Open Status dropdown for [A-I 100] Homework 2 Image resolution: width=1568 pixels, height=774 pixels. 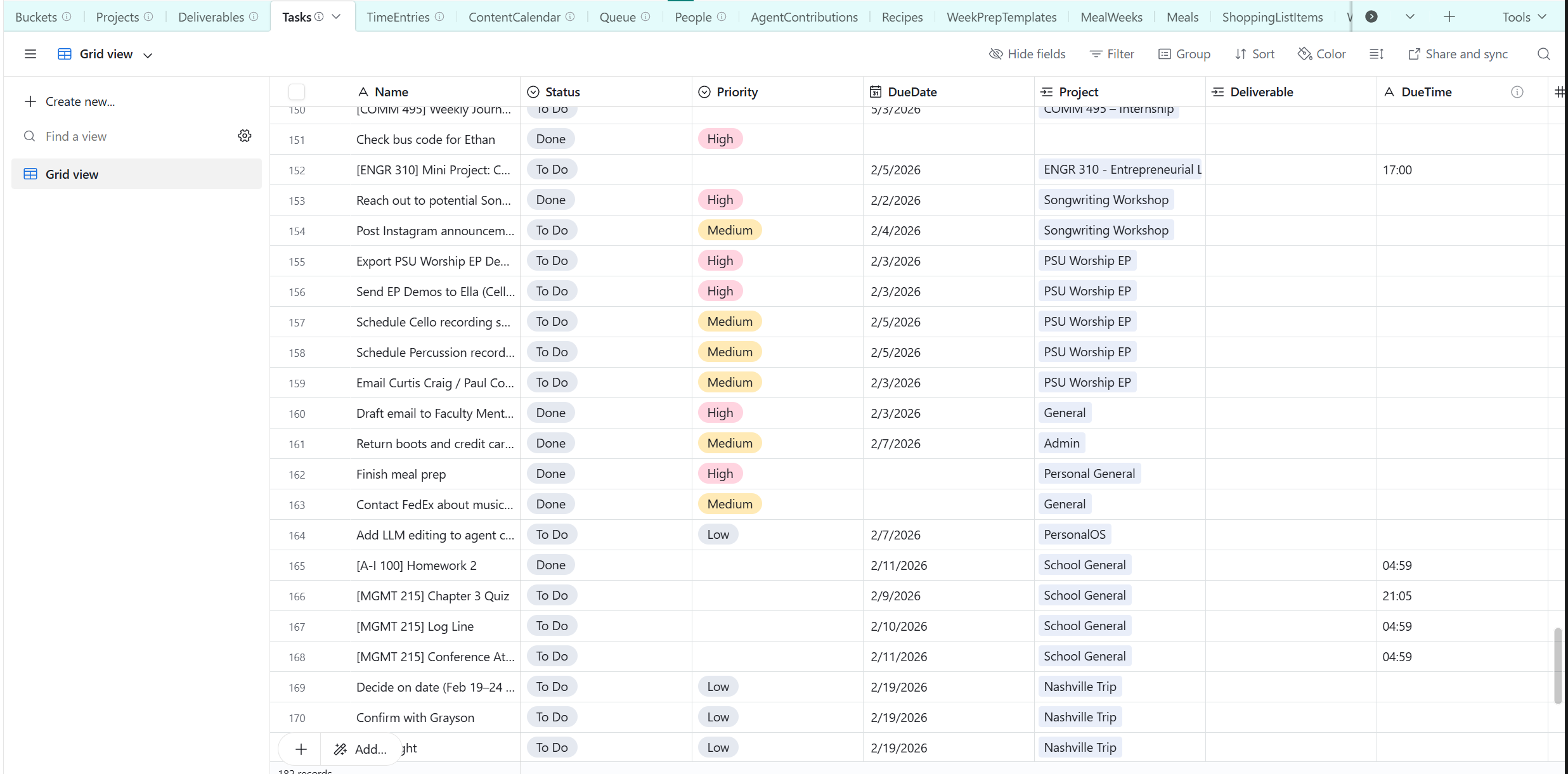(x=550, y=565)
